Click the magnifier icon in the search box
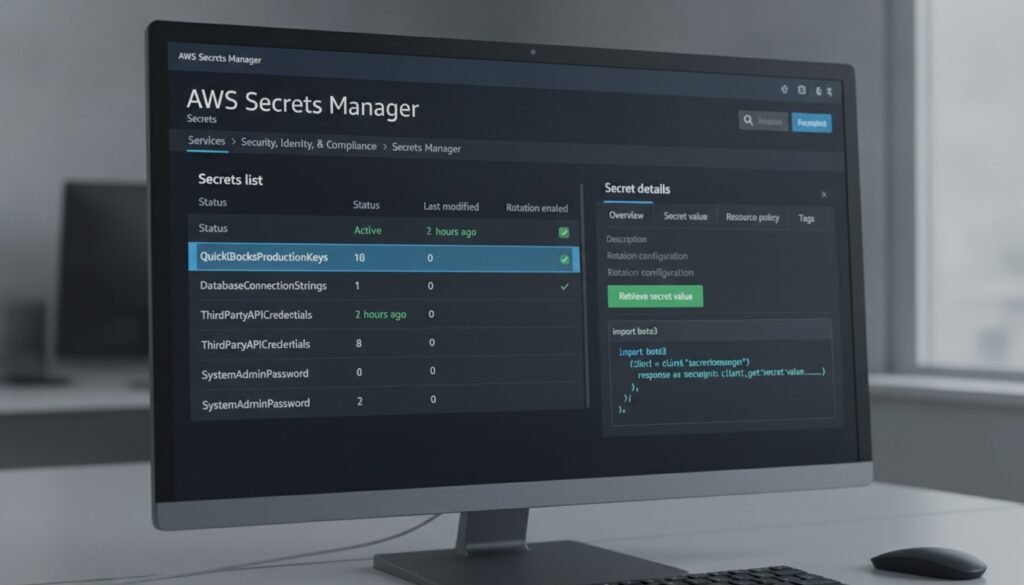Image resolution: width=1024 pixels, height=585 pixels. pyautogui.click(x=748, y=120)
